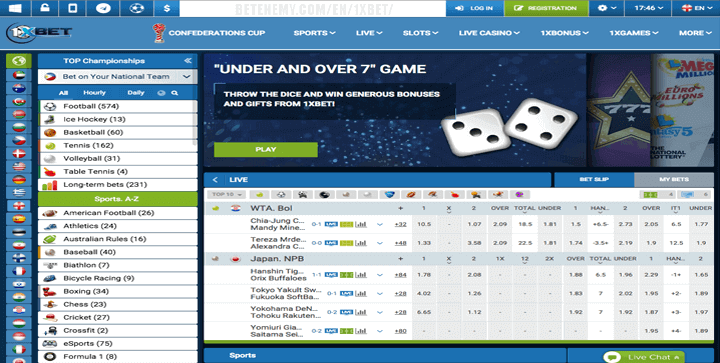Open search magnifier in TOP Championships filter
The width and height of the screenshot is (720, 363).
(x=174, y=93)
